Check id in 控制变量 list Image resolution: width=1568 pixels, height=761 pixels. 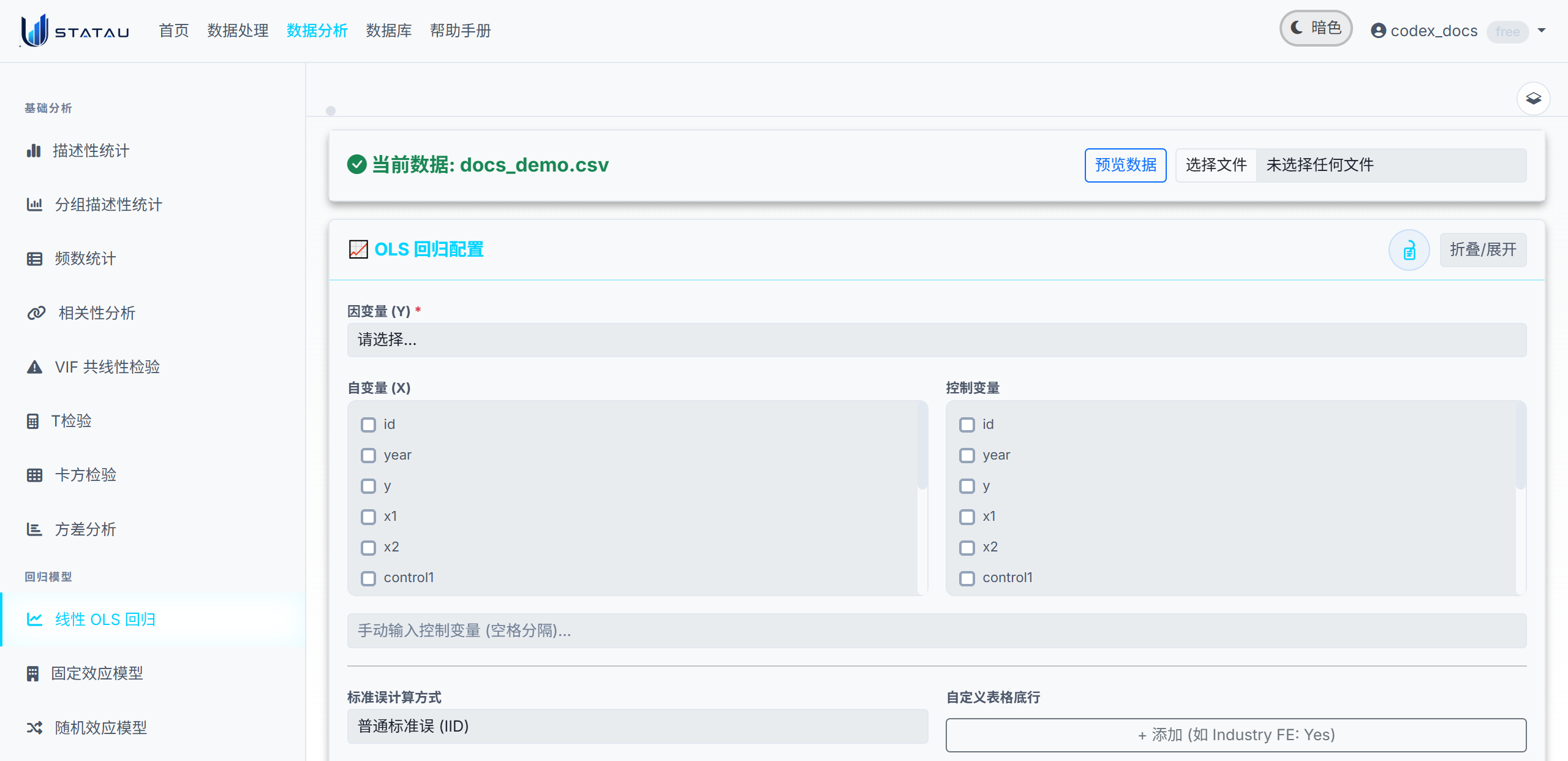click(x=967, y=425)
